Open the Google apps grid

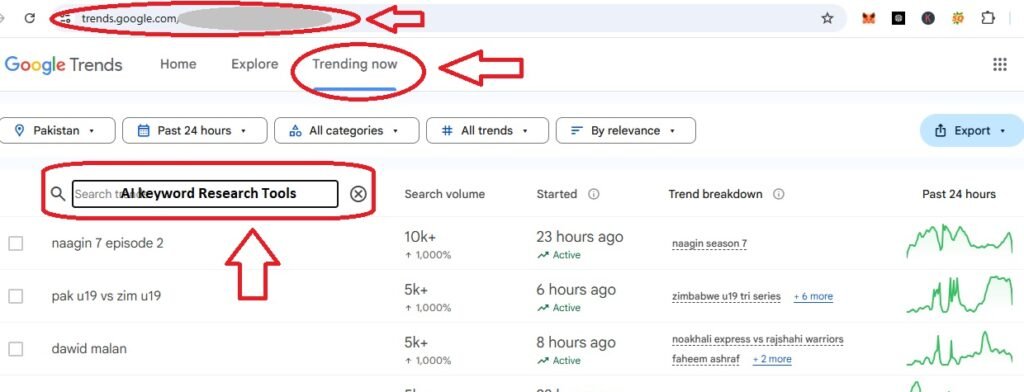pyautogui.click(x=1000, y=64)
